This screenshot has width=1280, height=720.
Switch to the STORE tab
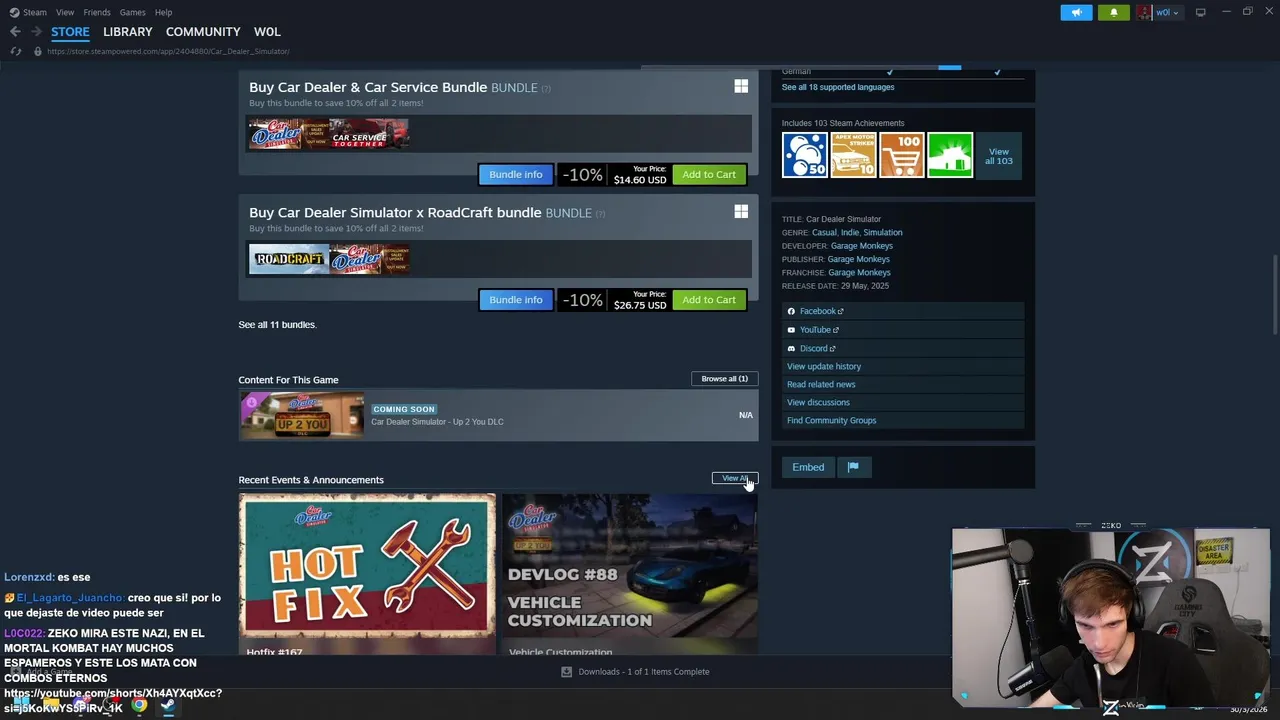(70, 32)
